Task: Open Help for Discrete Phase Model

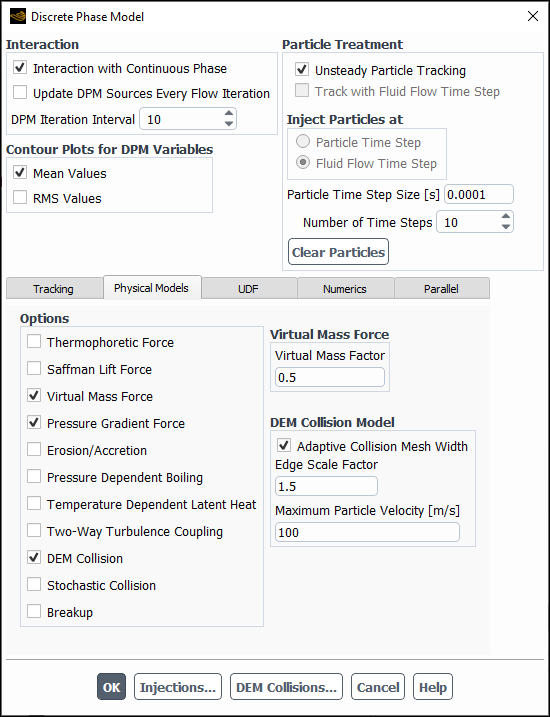Action: (433, 687)
